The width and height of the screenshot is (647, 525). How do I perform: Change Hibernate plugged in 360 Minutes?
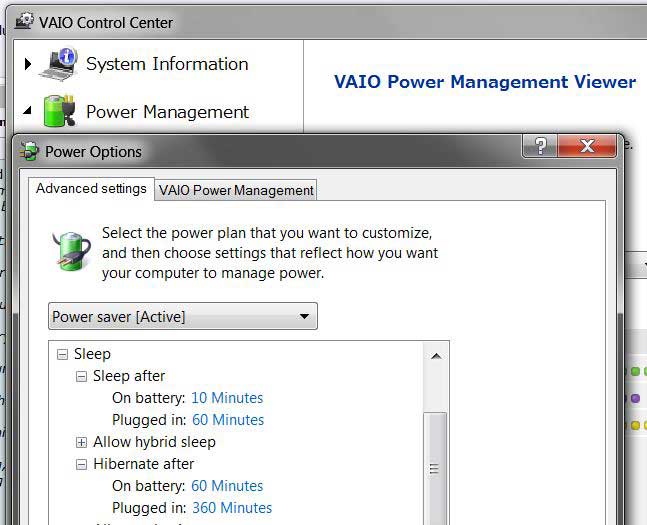click(x=232, y=508)
